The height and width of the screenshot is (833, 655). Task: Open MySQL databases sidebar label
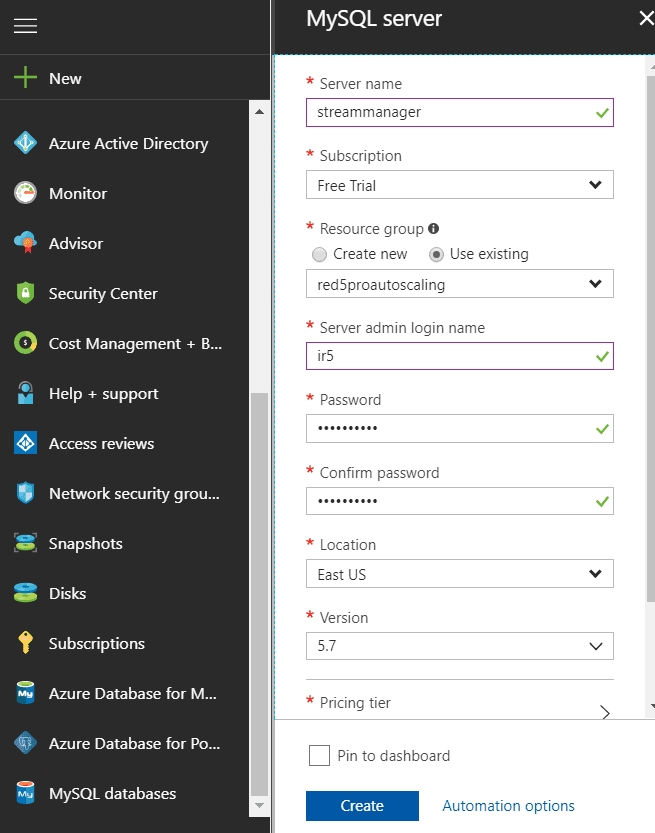(113, 794)
